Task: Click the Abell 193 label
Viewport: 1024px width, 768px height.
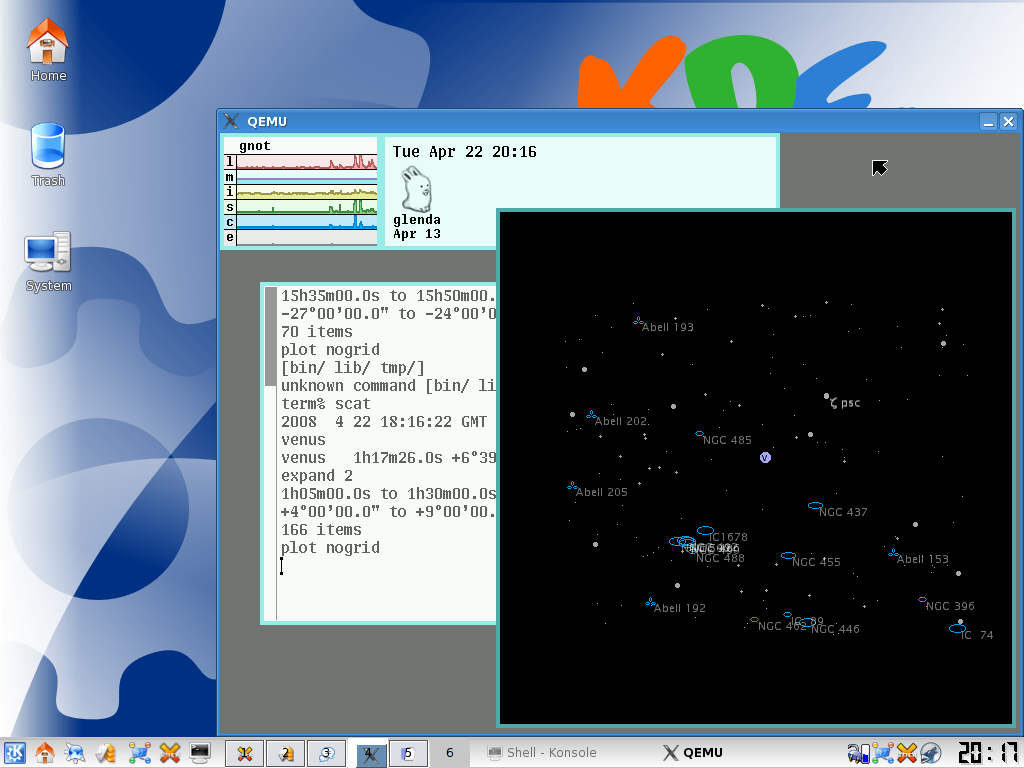Action: (x=667, y=327)
